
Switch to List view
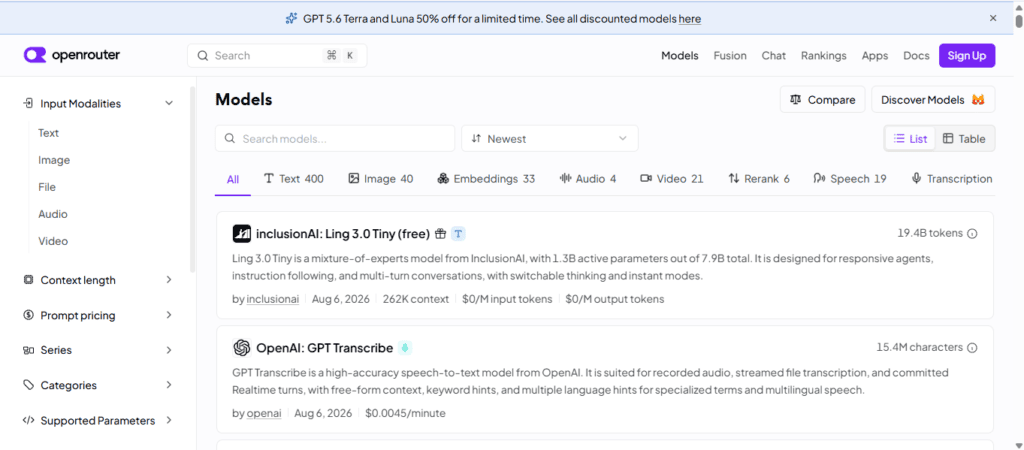click(x=910, y=138)
